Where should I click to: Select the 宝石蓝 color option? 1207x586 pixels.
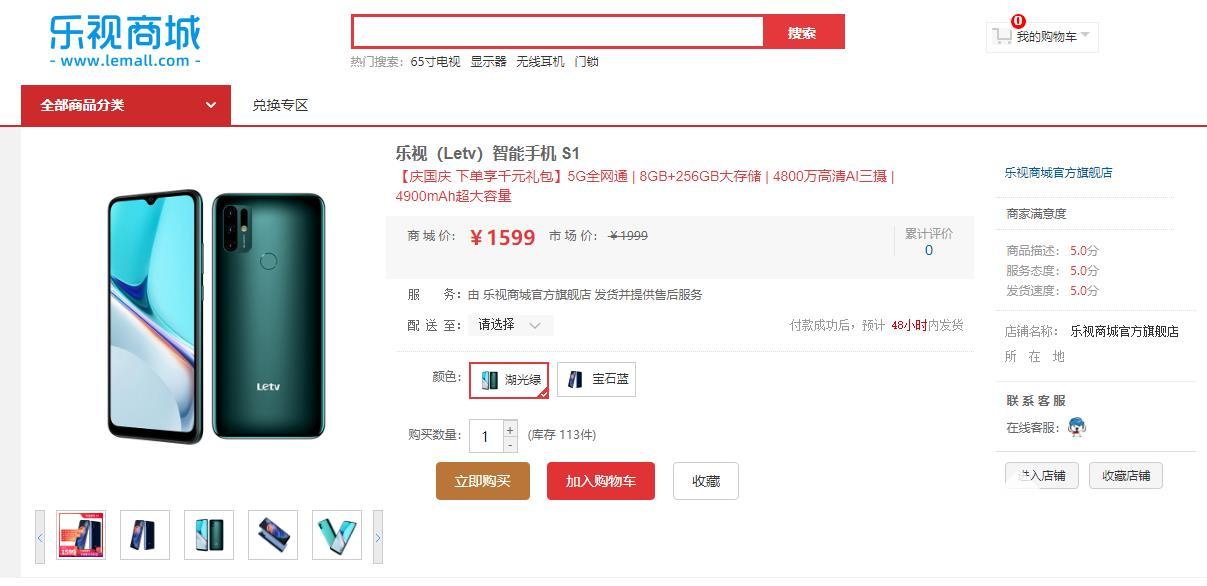(596, 380)
